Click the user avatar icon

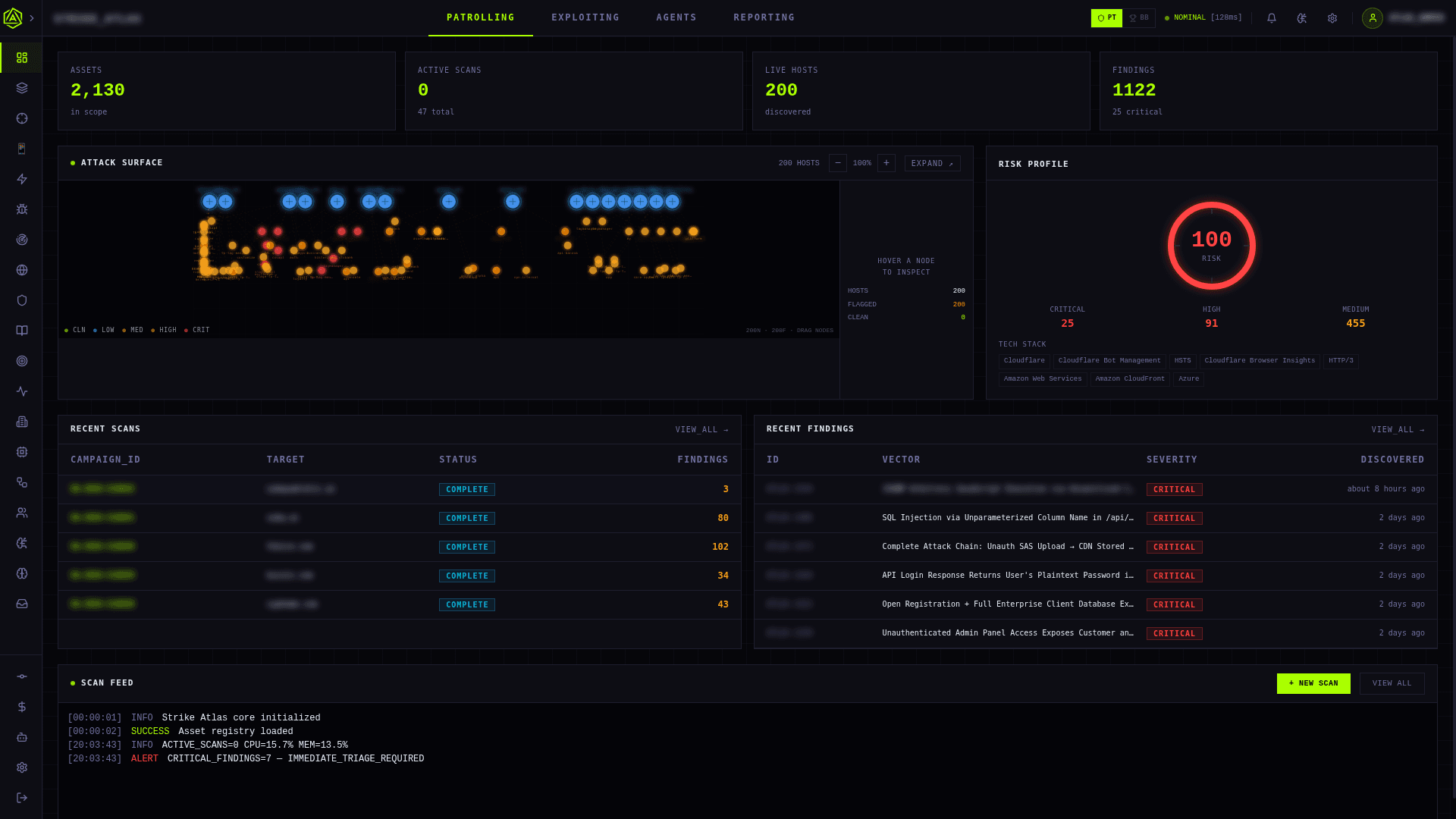click(x=1373, y=18)
